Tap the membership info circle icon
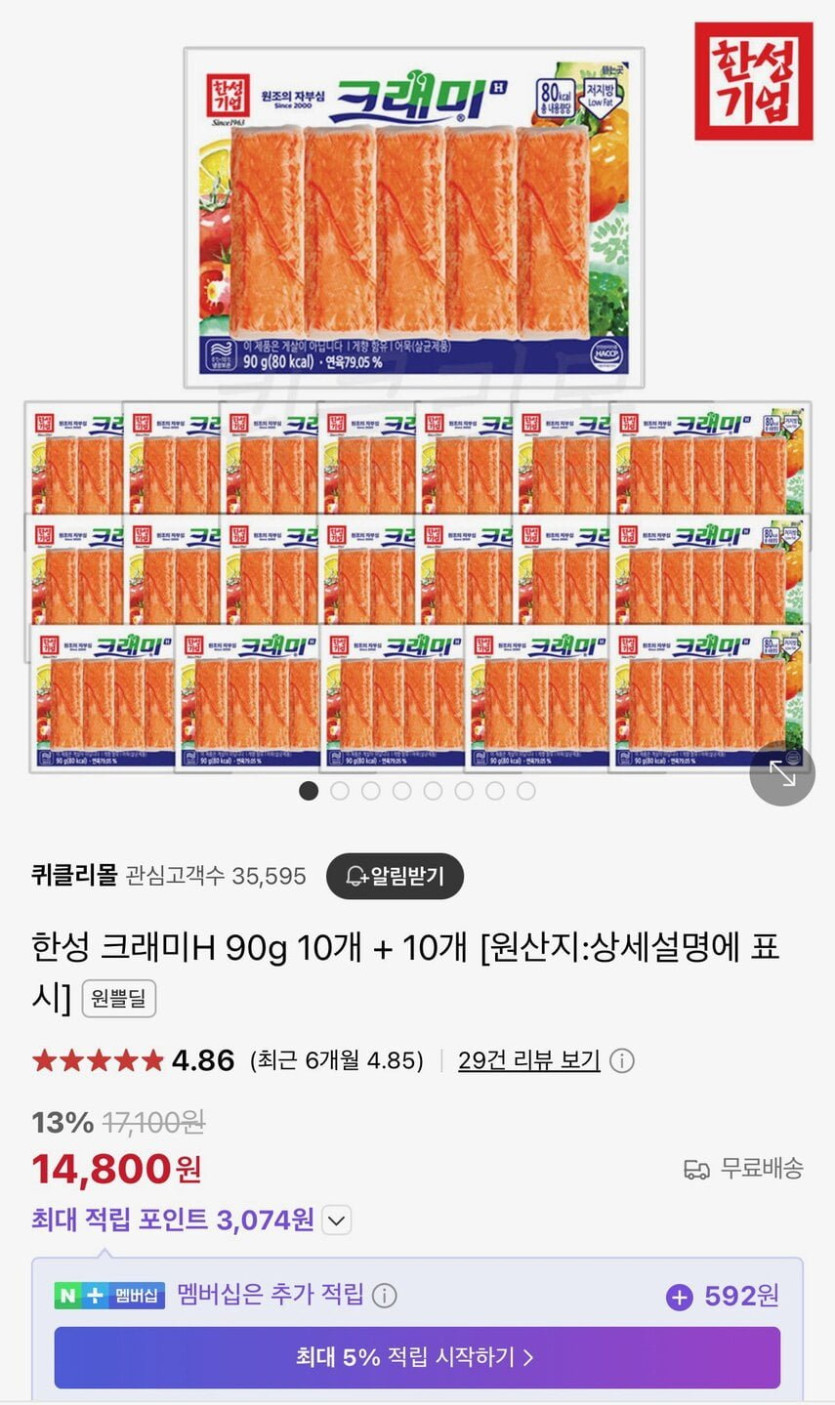The image size is (835, 1405). pos(385,1296)
